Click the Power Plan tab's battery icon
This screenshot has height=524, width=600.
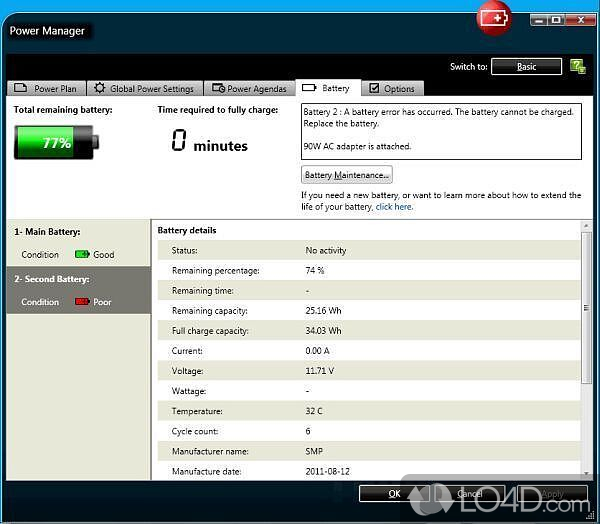pos(20,88)
